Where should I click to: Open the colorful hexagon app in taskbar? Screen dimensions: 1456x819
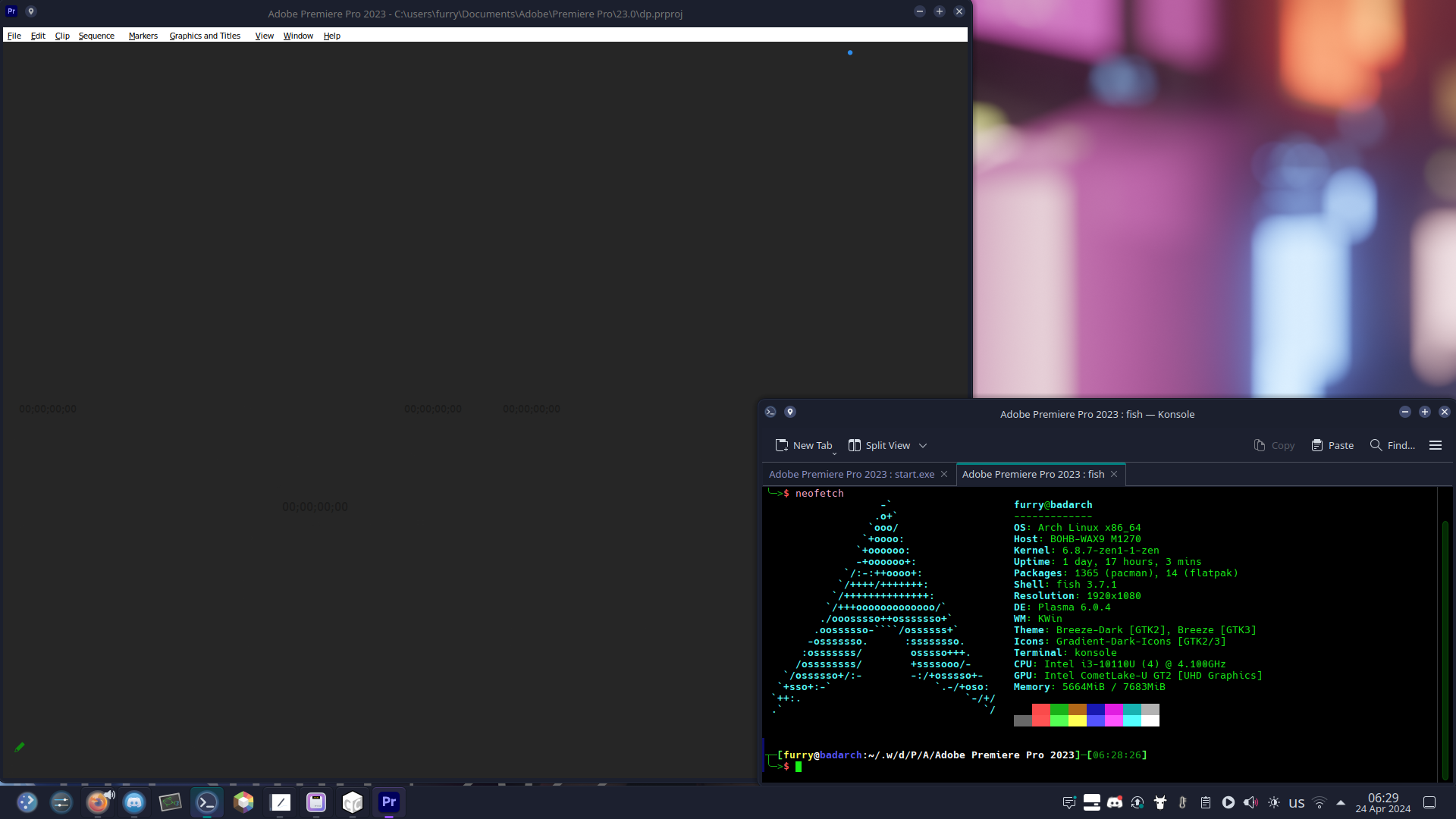tap(243, 802)
